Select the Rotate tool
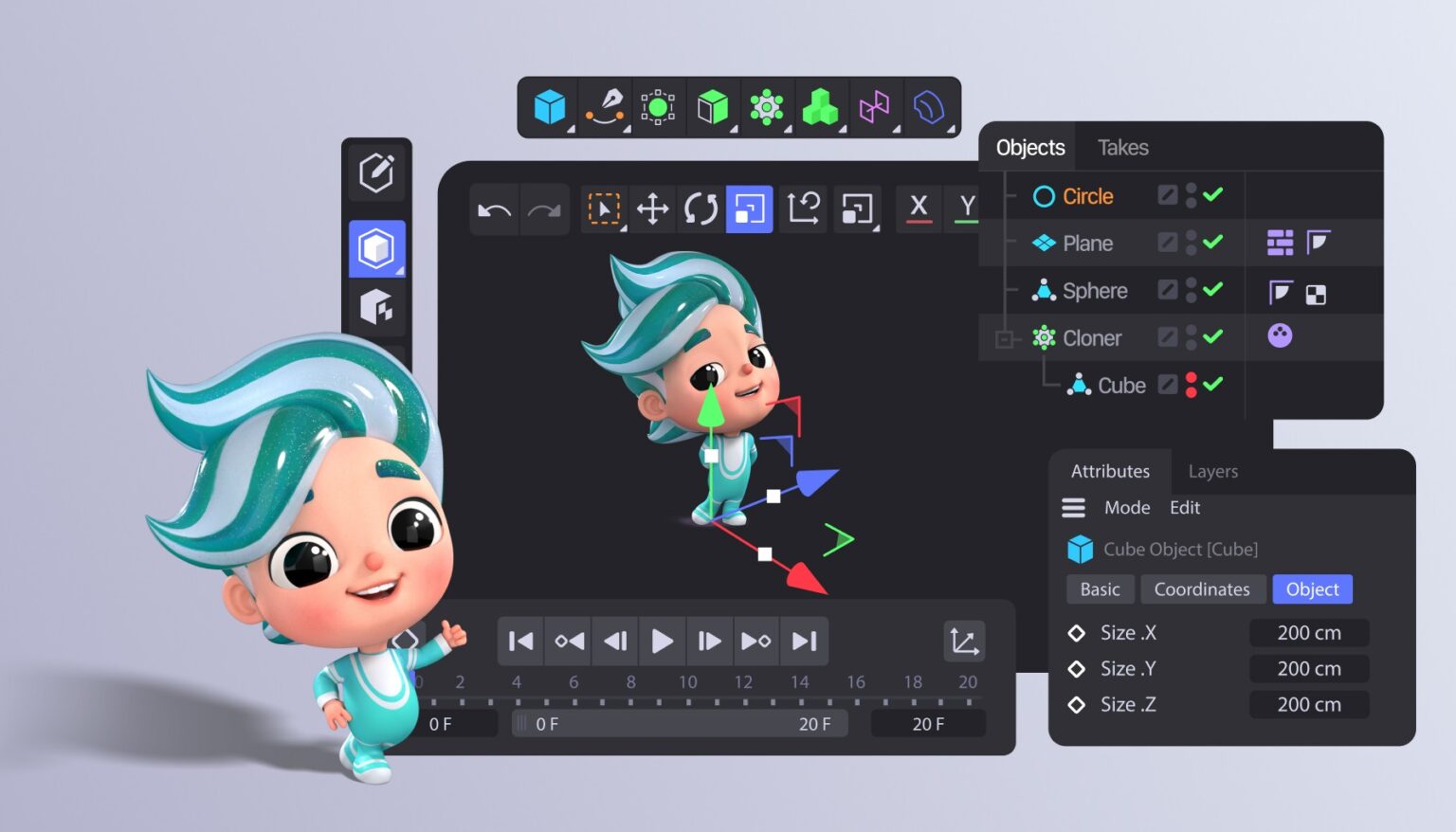1456x832 pixels. [700, 208]
